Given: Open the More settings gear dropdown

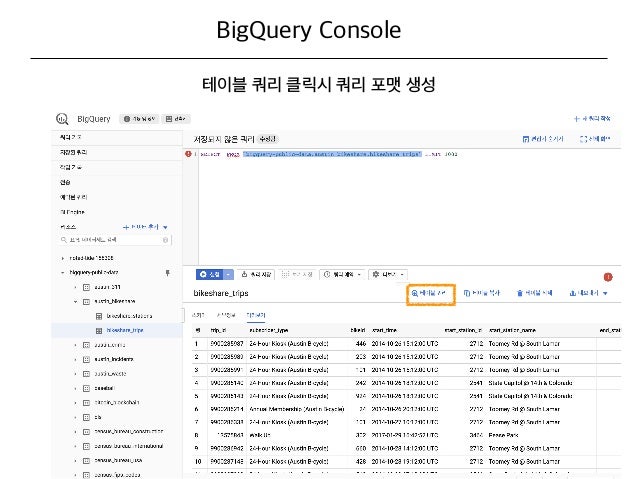Looking at the screenshot, I should 388,274.
